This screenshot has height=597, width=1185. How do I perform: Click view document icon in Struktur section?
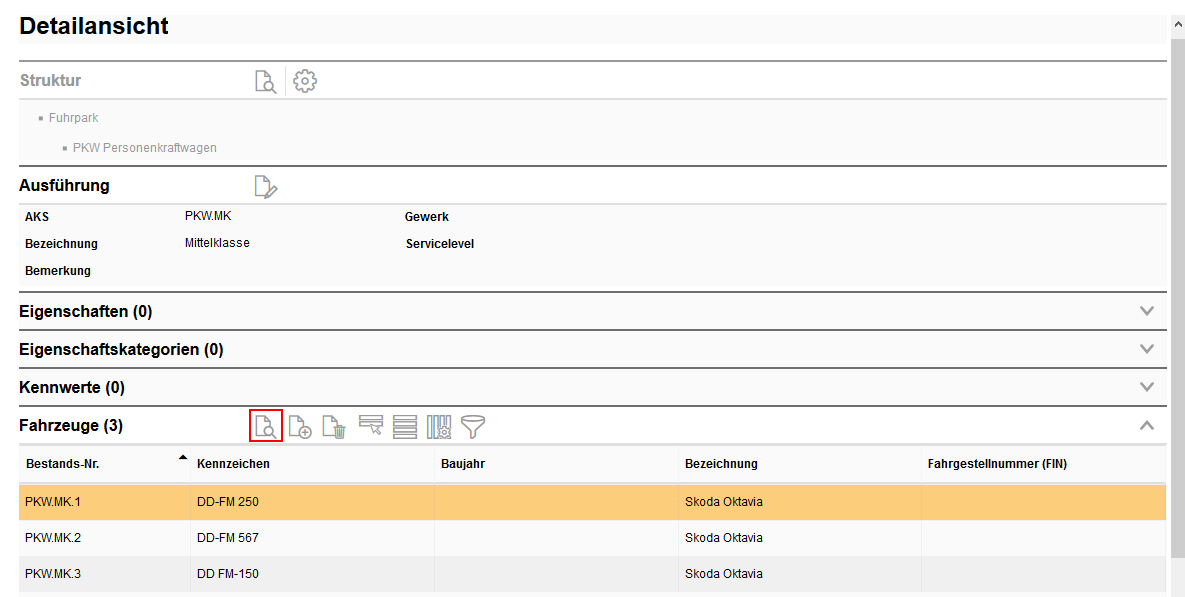[265, 82]
